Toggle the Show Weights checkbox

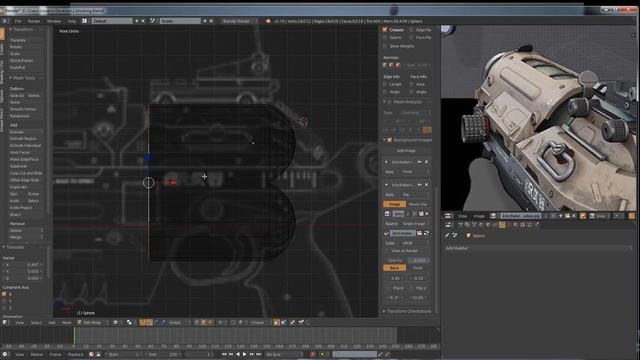click(x=385, y=46)
